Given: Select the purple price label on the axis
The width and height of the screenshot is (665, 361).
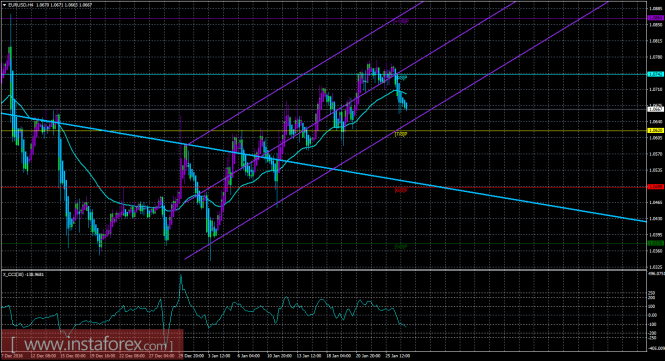Looking at the screenshot, I should [x=656, y=18].
